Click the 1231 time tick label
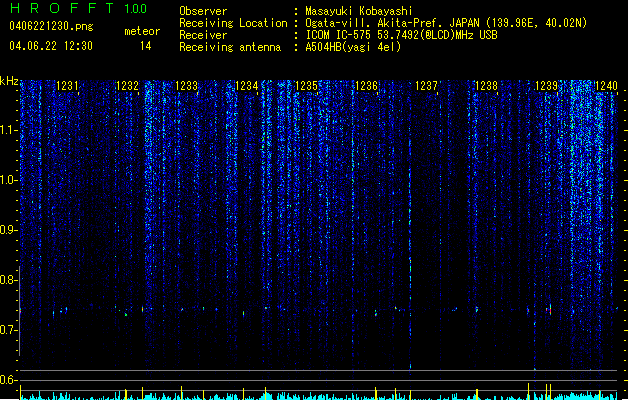The image size is (629, 400). (67, 86)
